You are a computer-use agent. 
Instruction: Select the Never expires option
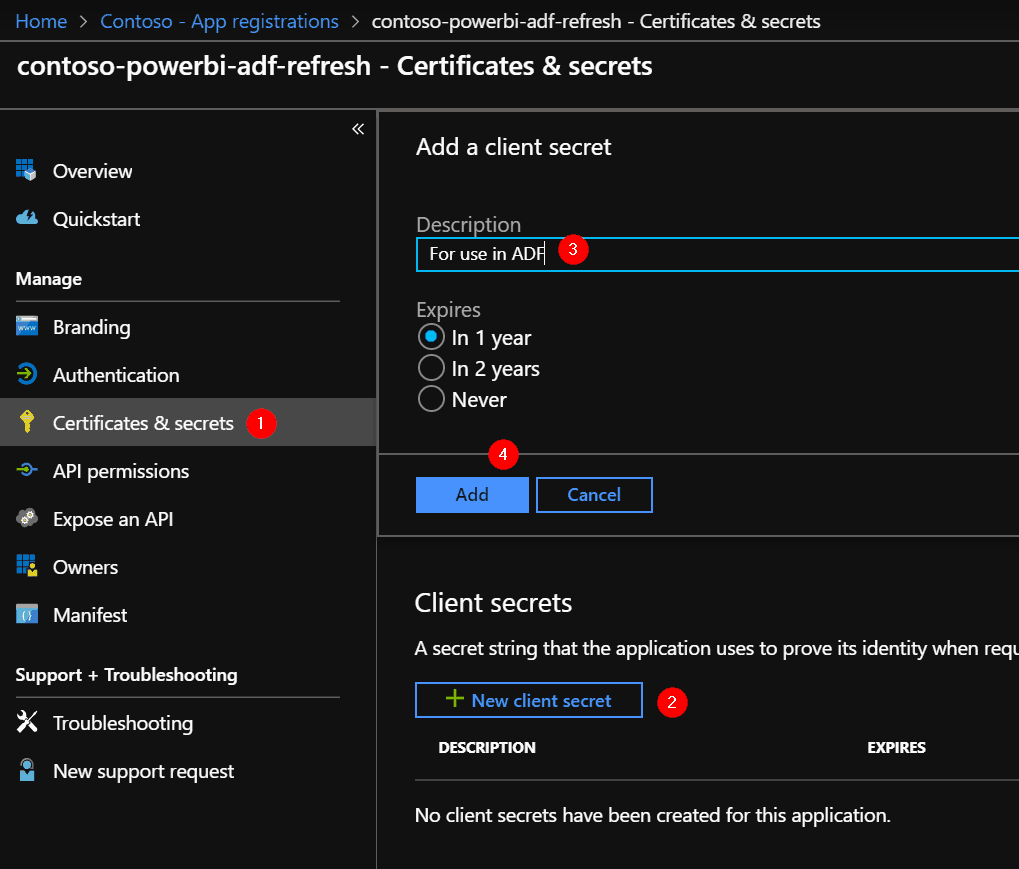(x=431, y=398)
